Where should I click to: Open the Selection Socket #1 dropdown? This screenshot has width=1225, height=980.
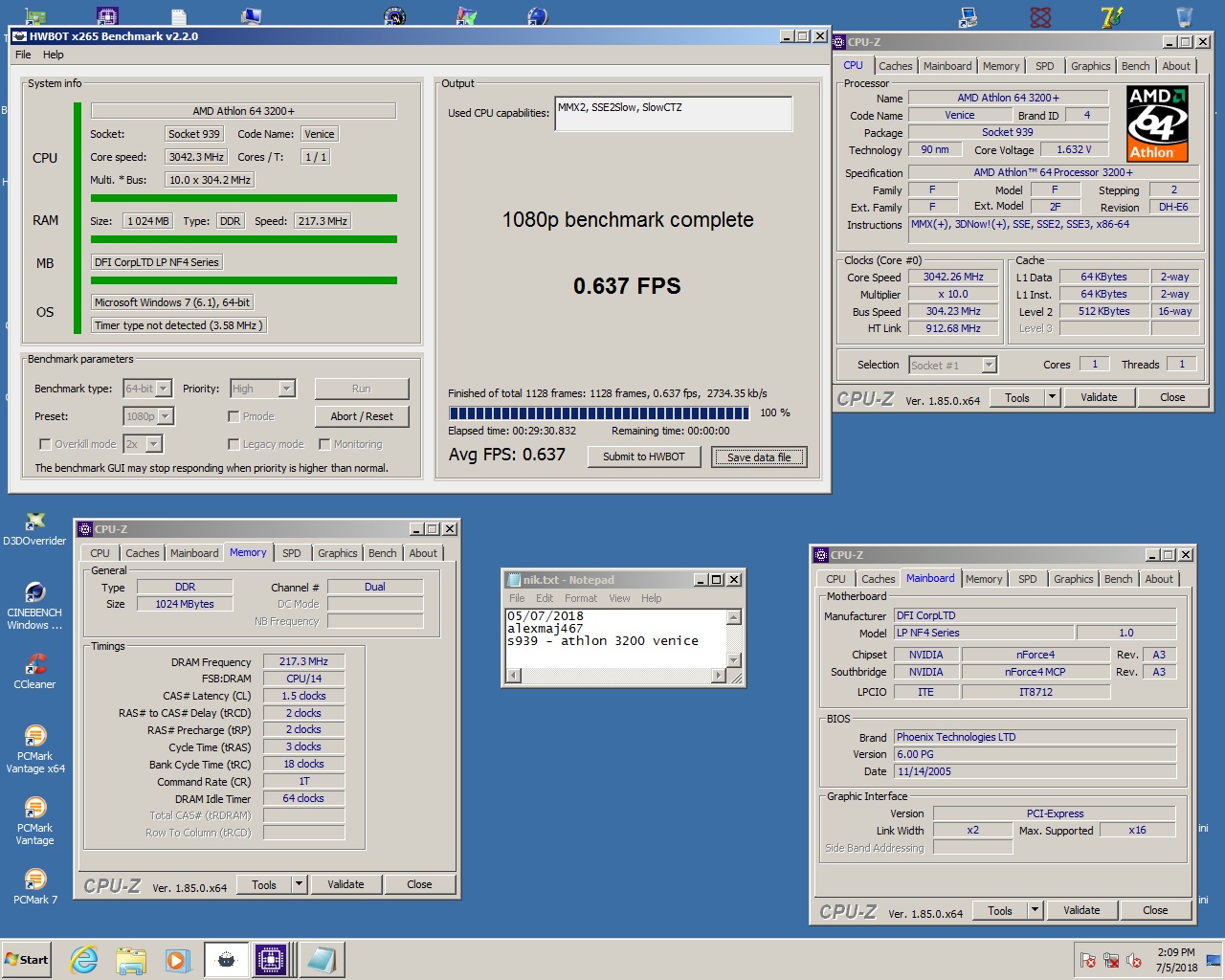[990, 365]
